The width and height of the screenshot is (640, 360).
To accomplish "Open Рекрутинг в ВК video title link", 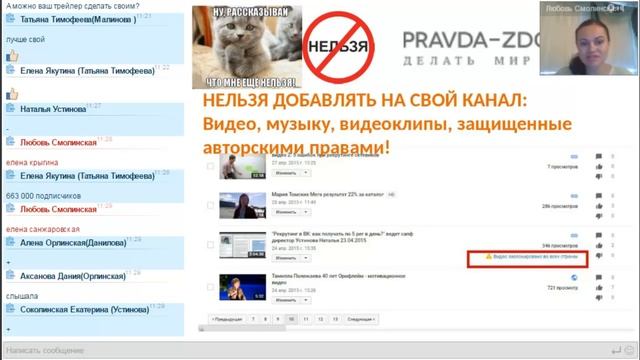I will coord(342,237).
